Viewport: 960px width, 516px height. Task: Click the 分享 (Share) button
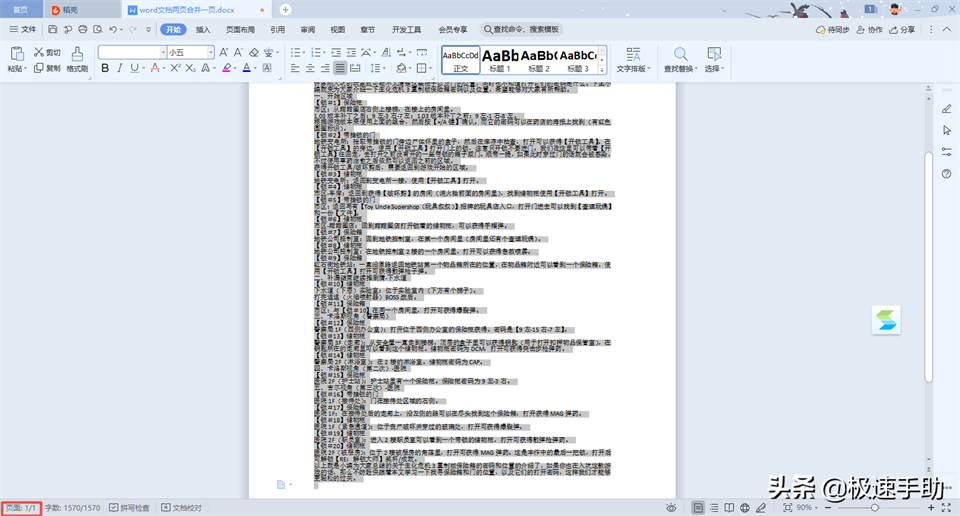coord(901,30)
